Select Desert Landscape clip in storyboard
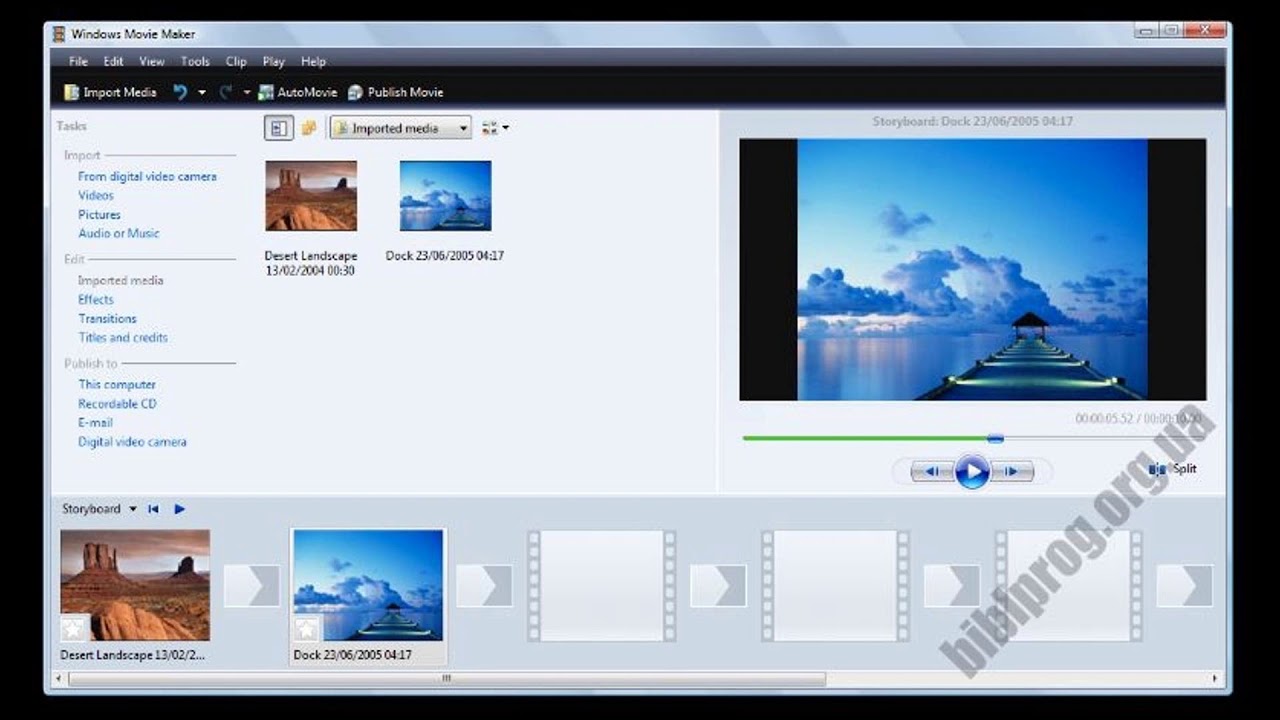The width and height of the screenshot is (1280, 720). click(x=135, y=585)
